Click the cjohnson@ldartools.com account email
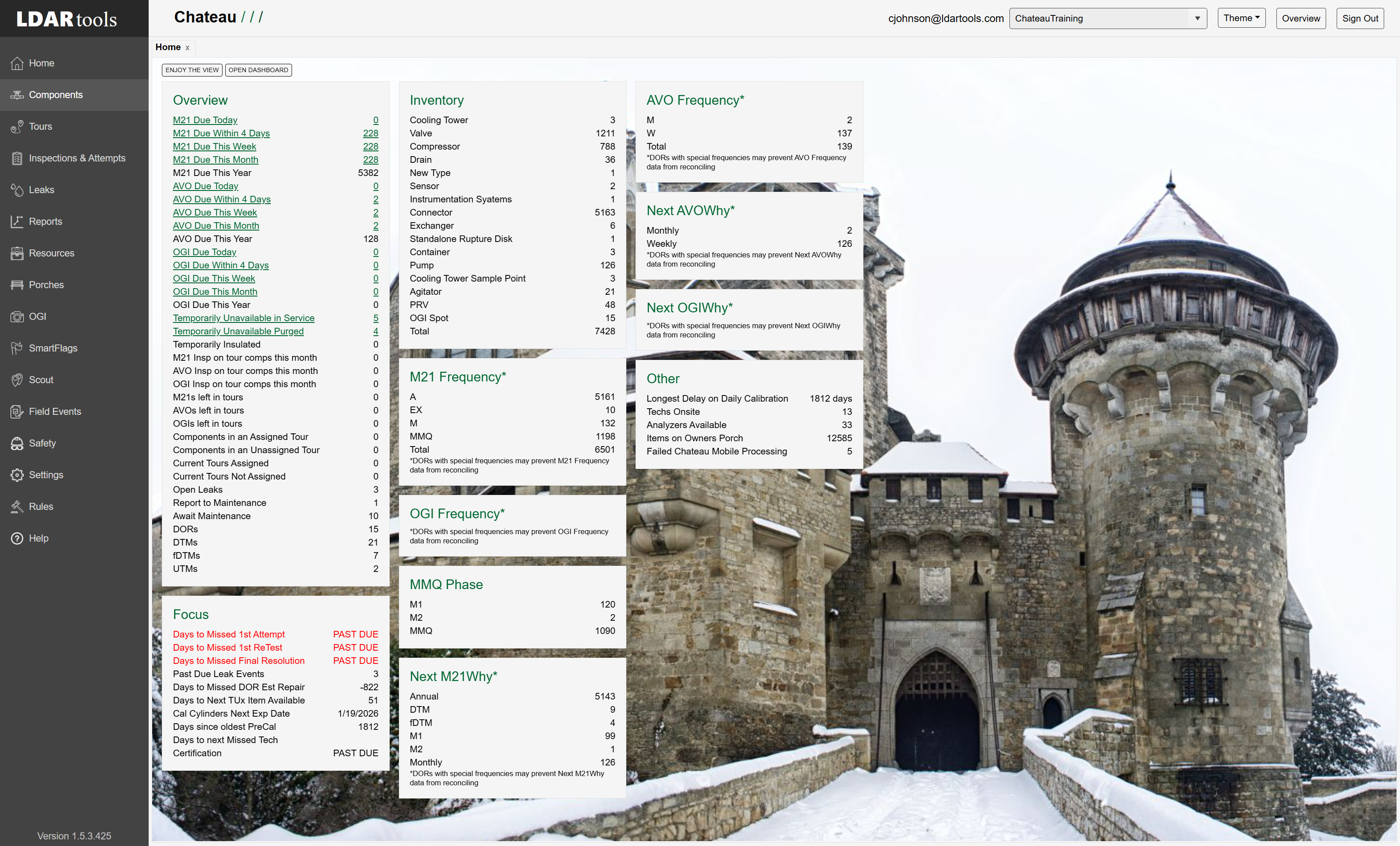This screenshot has height=846, width=1400. (x=946, y=18)
